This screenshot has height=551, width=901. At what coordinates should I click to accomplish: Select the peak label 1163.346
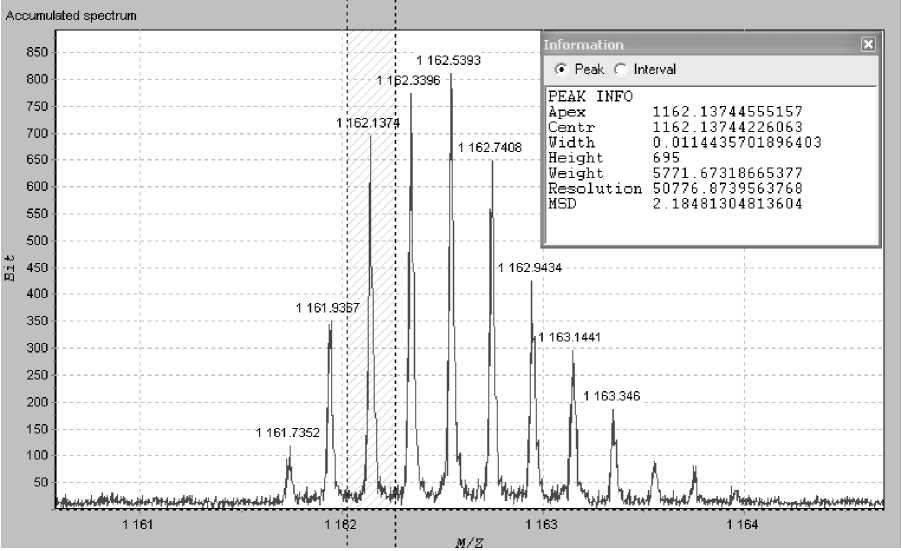click(611, 396)
